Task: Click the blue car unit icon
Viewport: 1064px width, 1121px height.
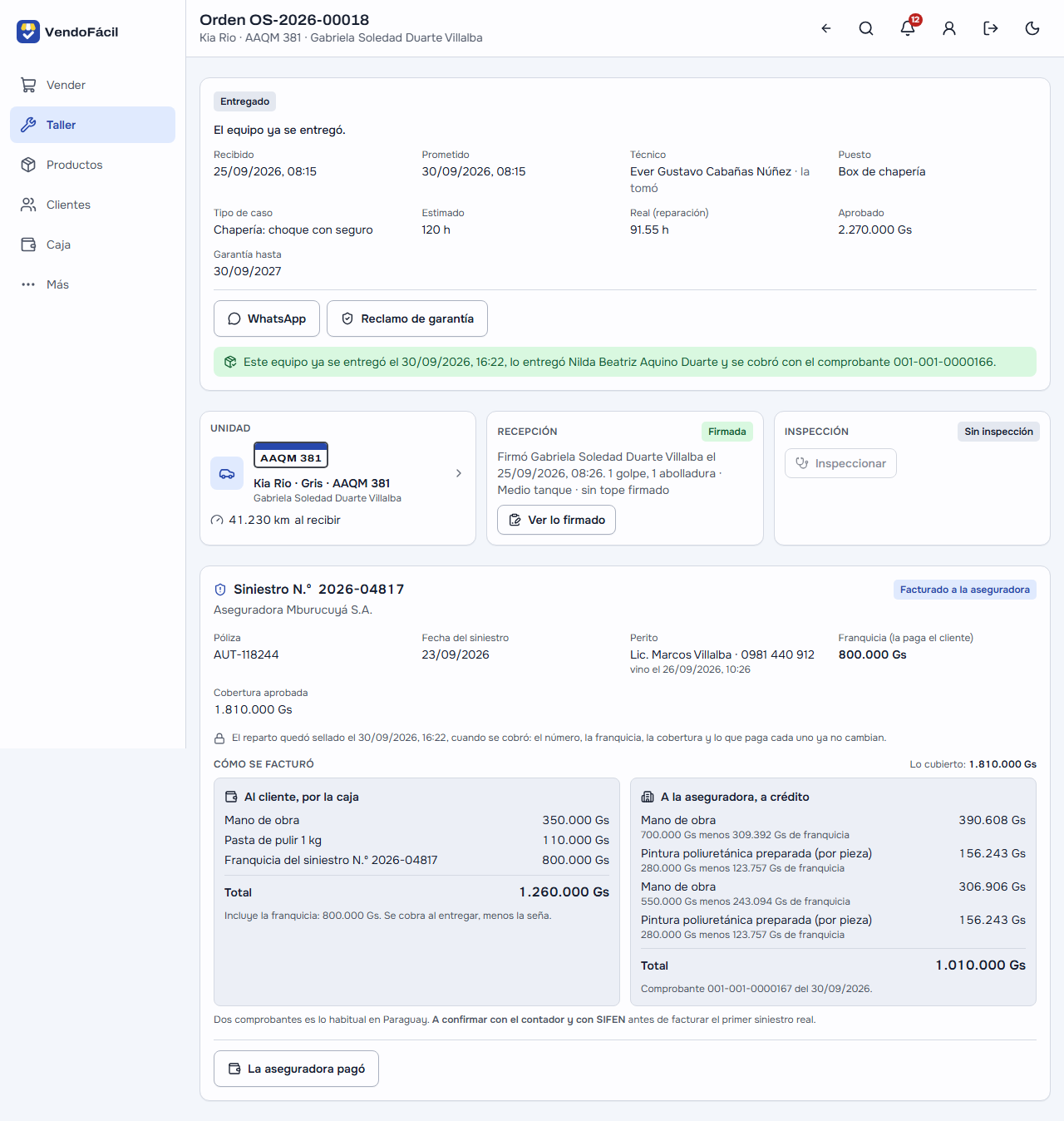Action: 227,473
